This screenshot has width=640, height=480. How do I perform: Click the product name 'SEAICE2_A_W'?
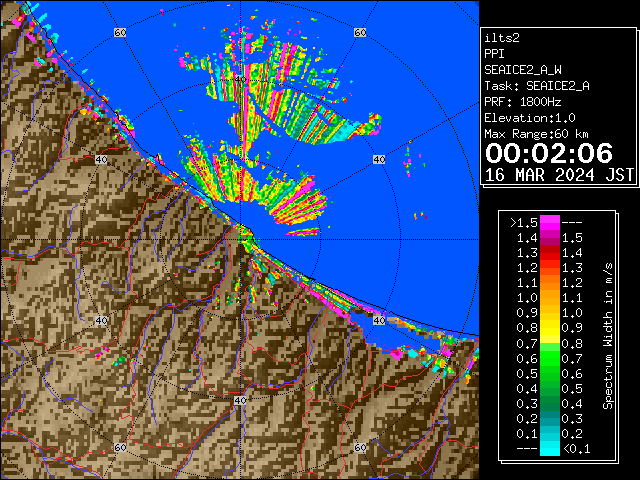click(x=523, y=70)
